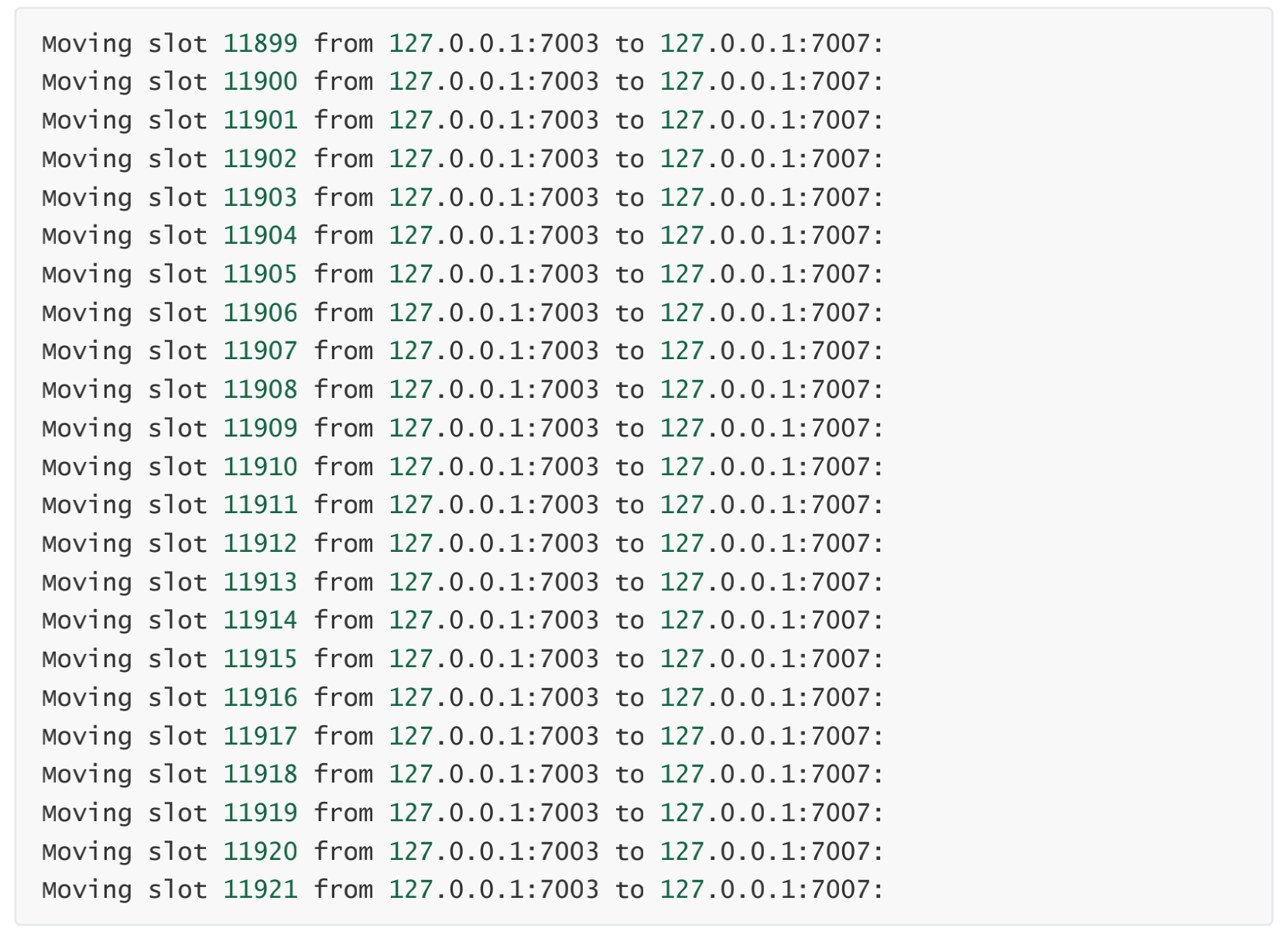The width and height of the screenshot is (1288, 935).
Task: Select the log entry for slot 11905
Action: click(463, 275)
